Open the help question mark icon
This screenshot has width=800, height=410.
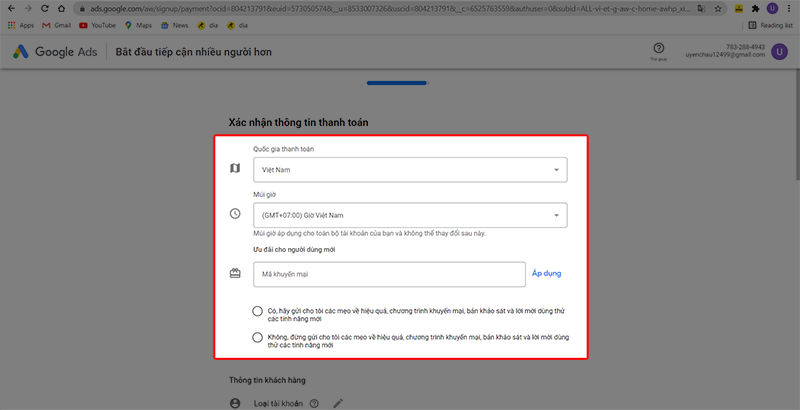click(659, 48)
